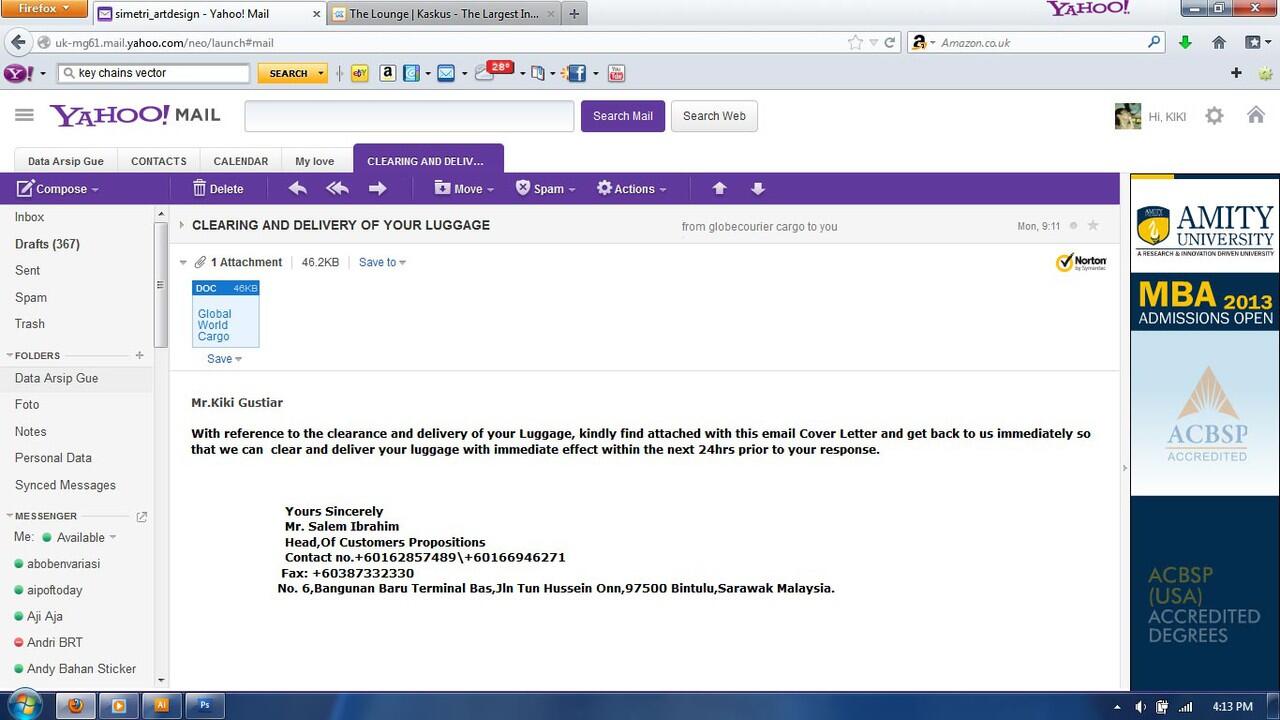Screen dimensions: 1280x720
Task: Open Illustrator from taskbar
Action: [x=161, y=705]
